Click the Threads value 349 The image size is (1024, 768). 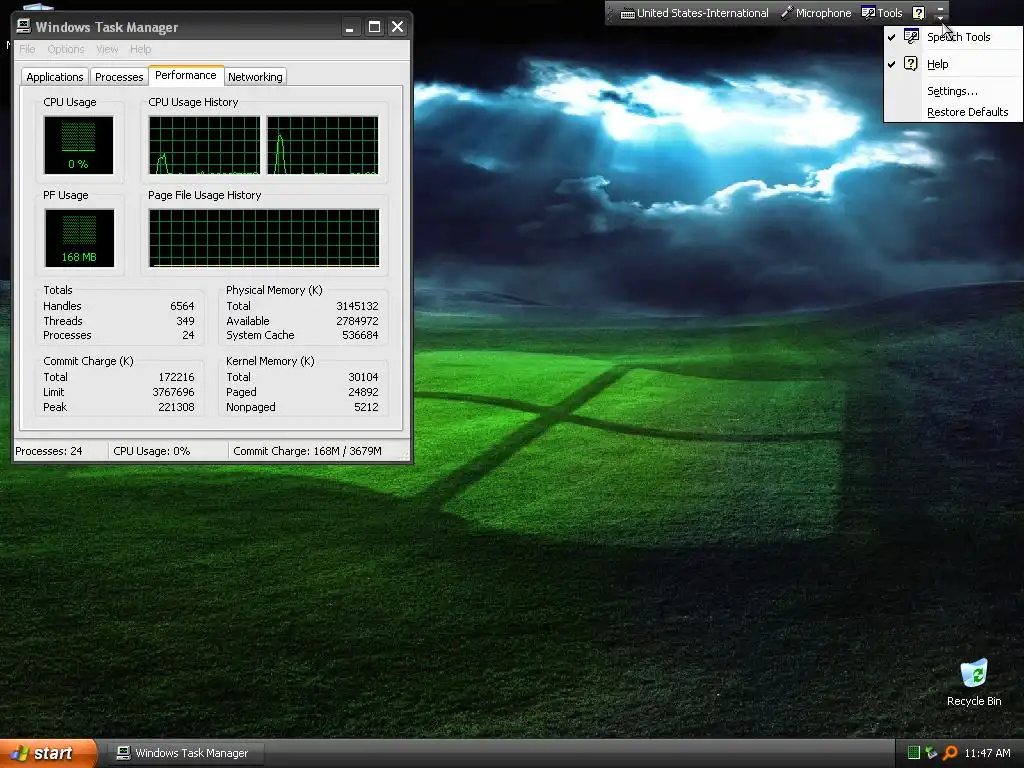point(185,321)
